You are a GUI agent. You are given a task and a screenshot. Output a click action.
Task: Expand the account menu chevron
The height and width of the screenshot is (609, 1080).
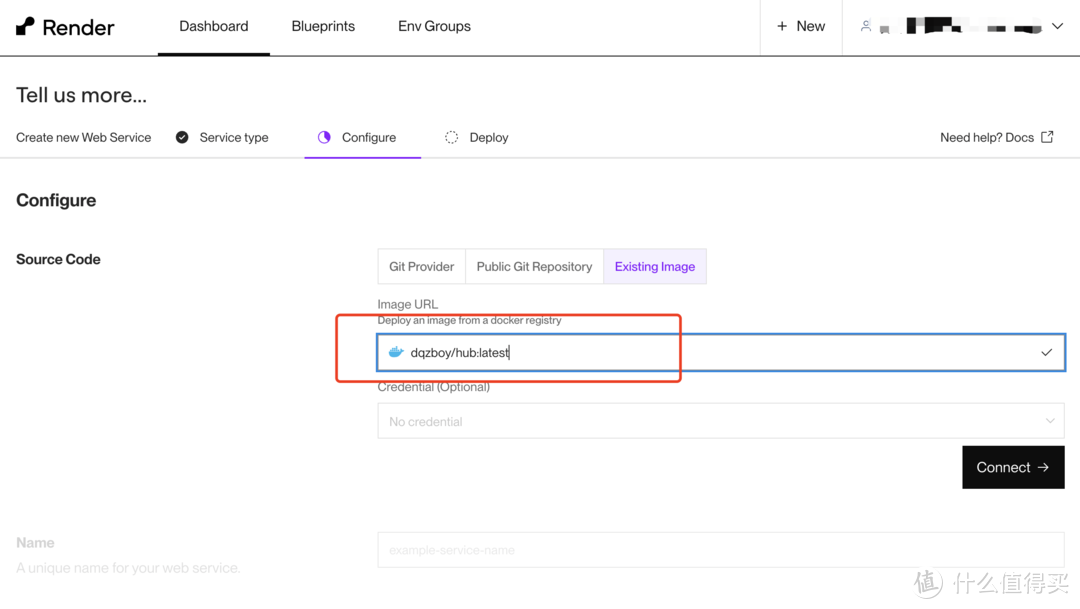point(1057,27)
